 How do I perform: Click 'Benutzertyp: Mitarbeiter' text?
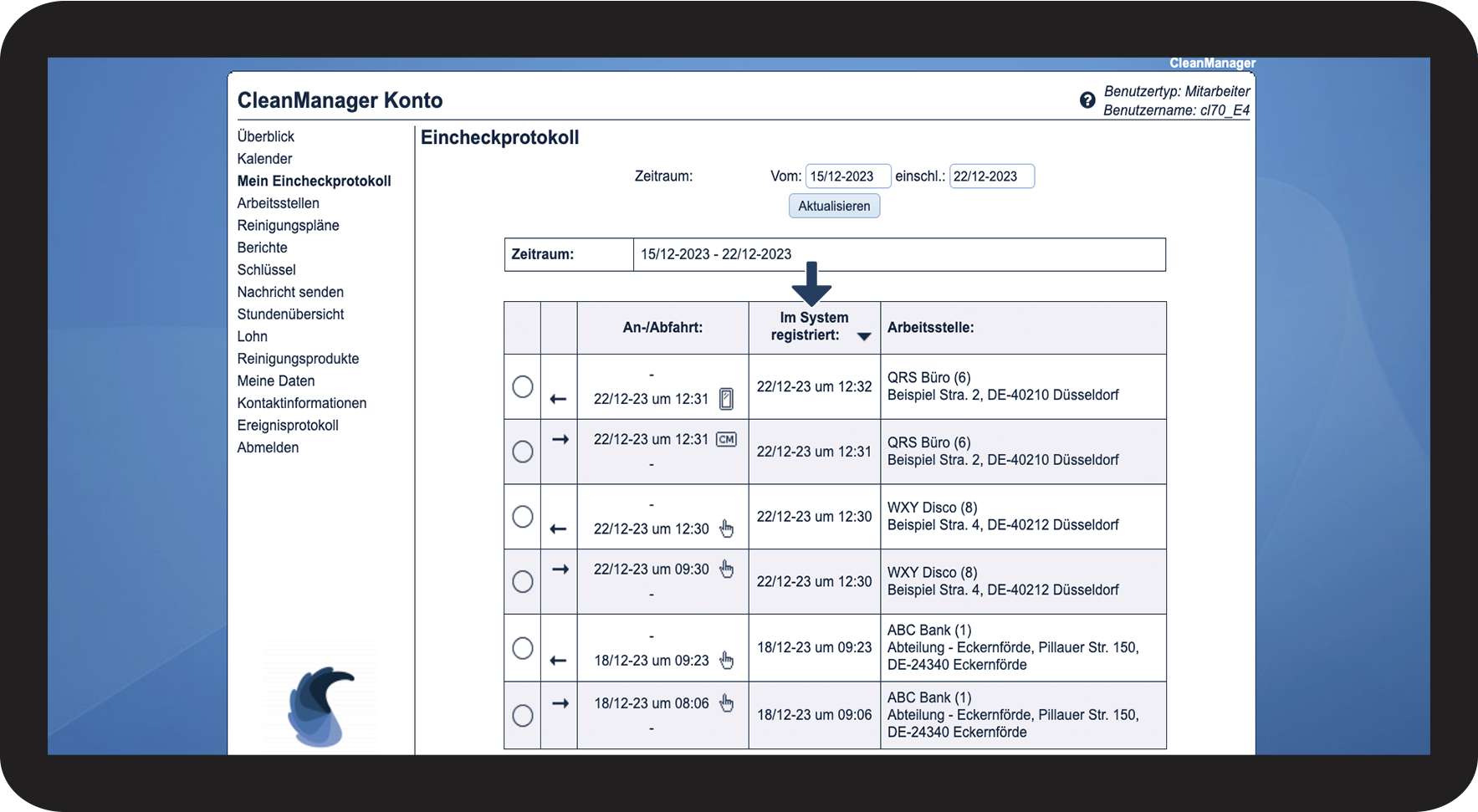(x=1177, y=91)
